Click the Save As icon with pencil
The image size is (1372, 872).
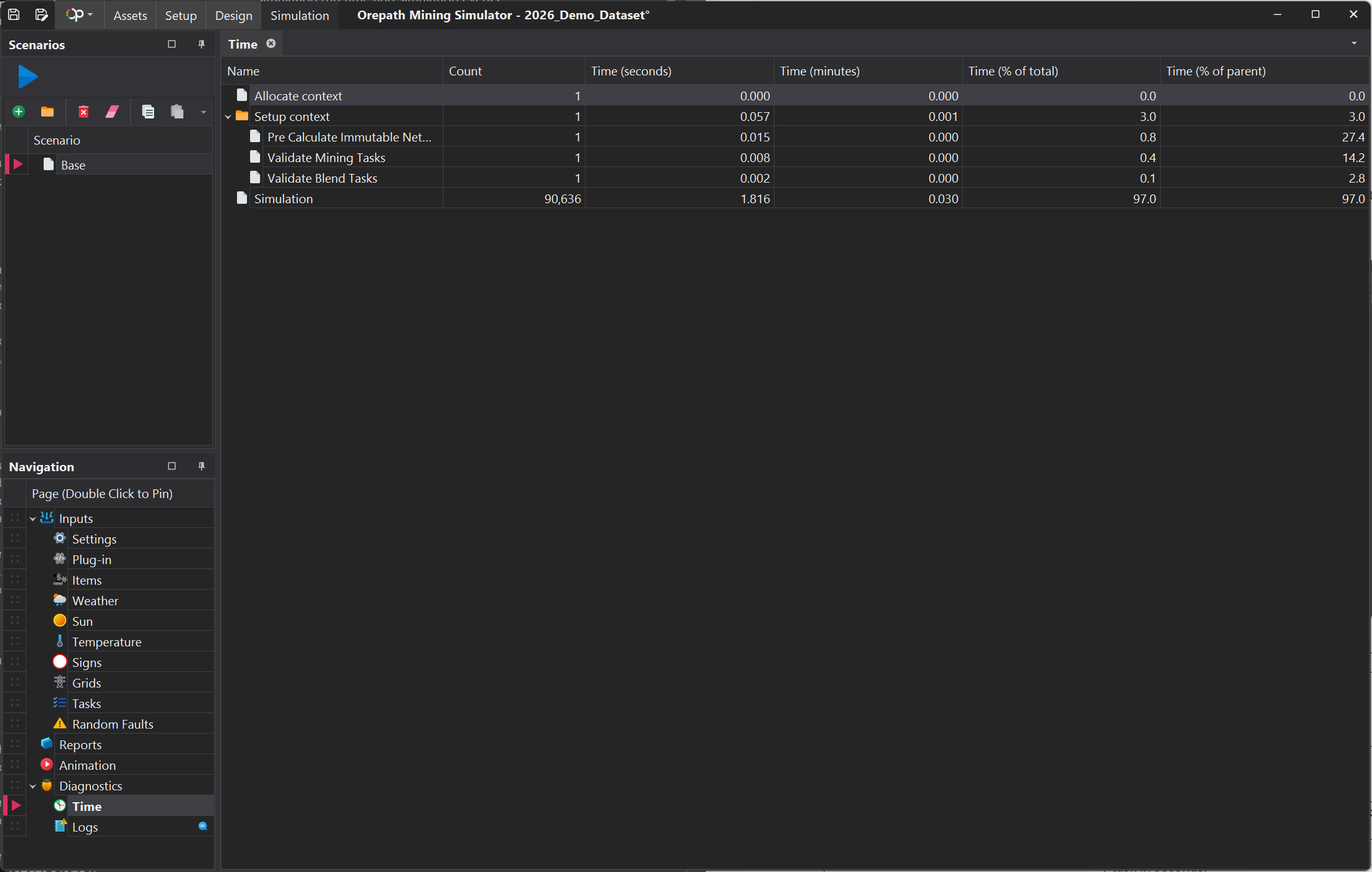41,15
